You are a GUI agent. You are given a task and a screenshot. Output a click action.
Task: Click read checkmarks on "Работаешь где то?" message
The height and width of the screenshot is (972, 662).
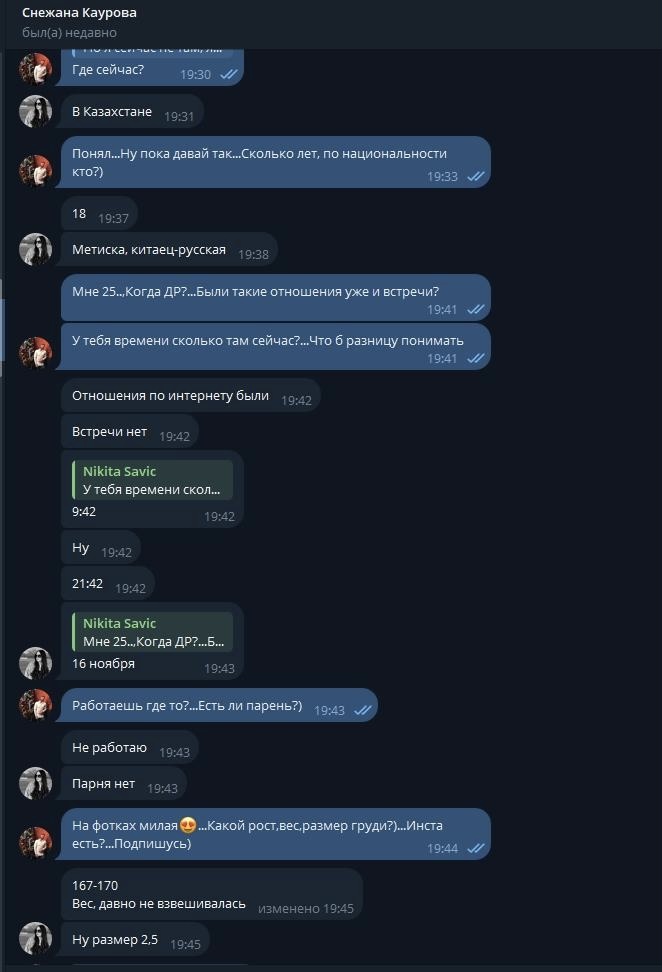362,711
